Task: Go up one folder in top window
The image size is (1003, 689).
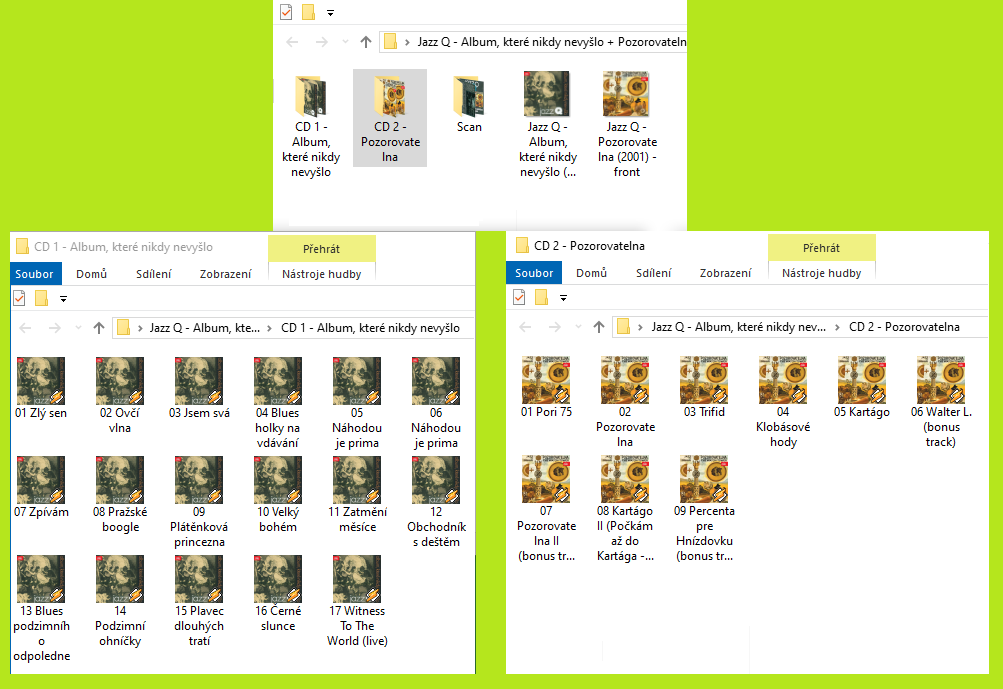Action: [x=366, y=42]
